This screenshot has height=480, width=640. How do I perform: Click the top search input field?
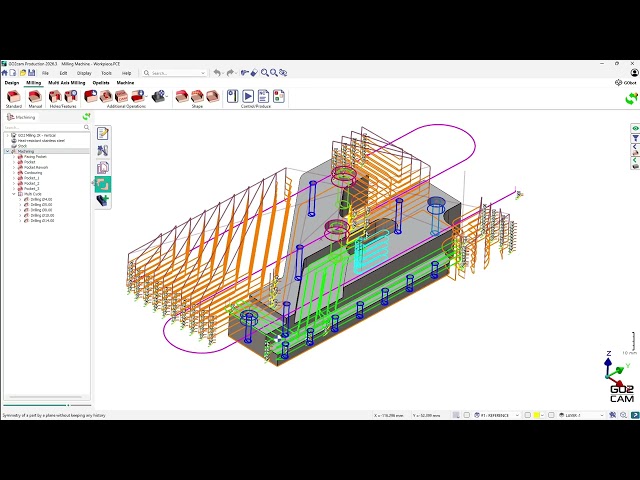[x=174, y=73]
